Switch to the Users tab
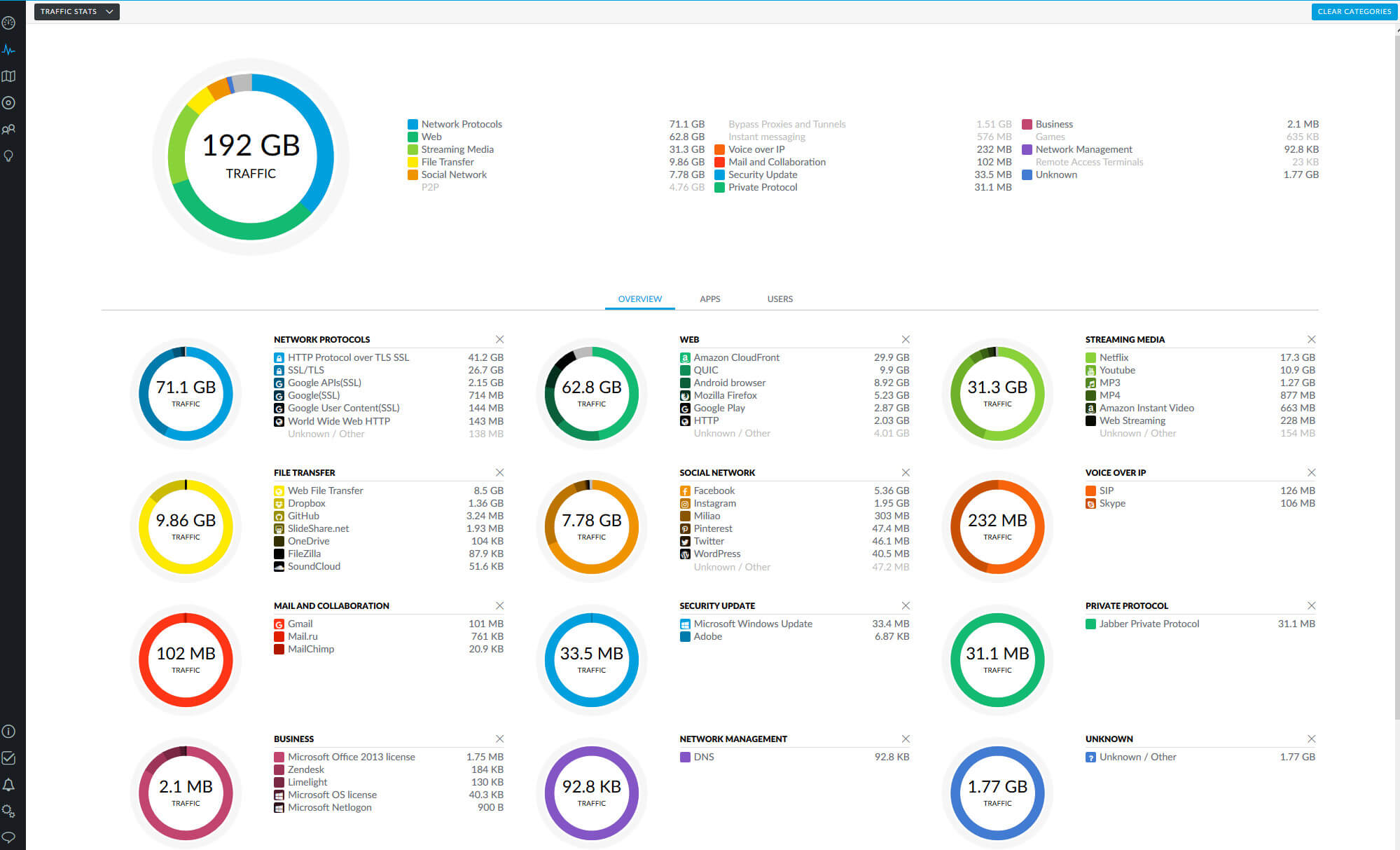 pyautogui.click(x=780, y=299)
